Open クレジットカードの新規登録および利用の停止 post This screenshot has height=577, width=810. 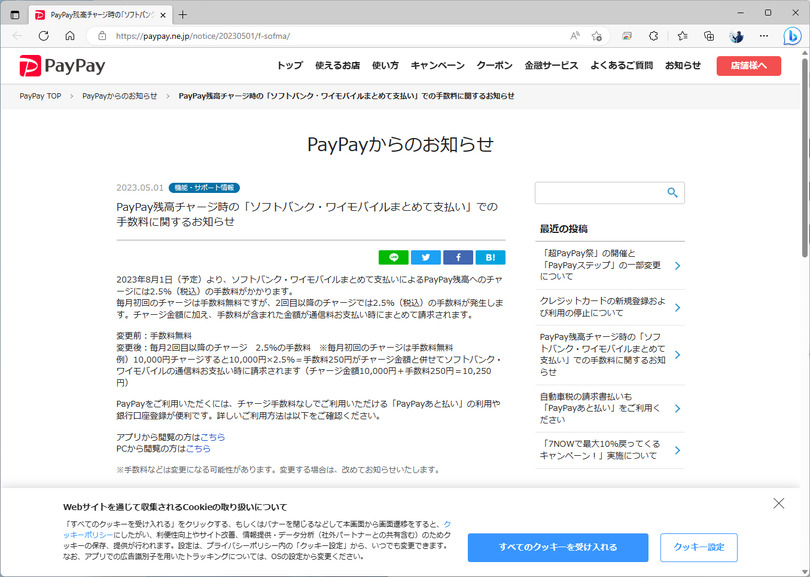click(603, 307)
